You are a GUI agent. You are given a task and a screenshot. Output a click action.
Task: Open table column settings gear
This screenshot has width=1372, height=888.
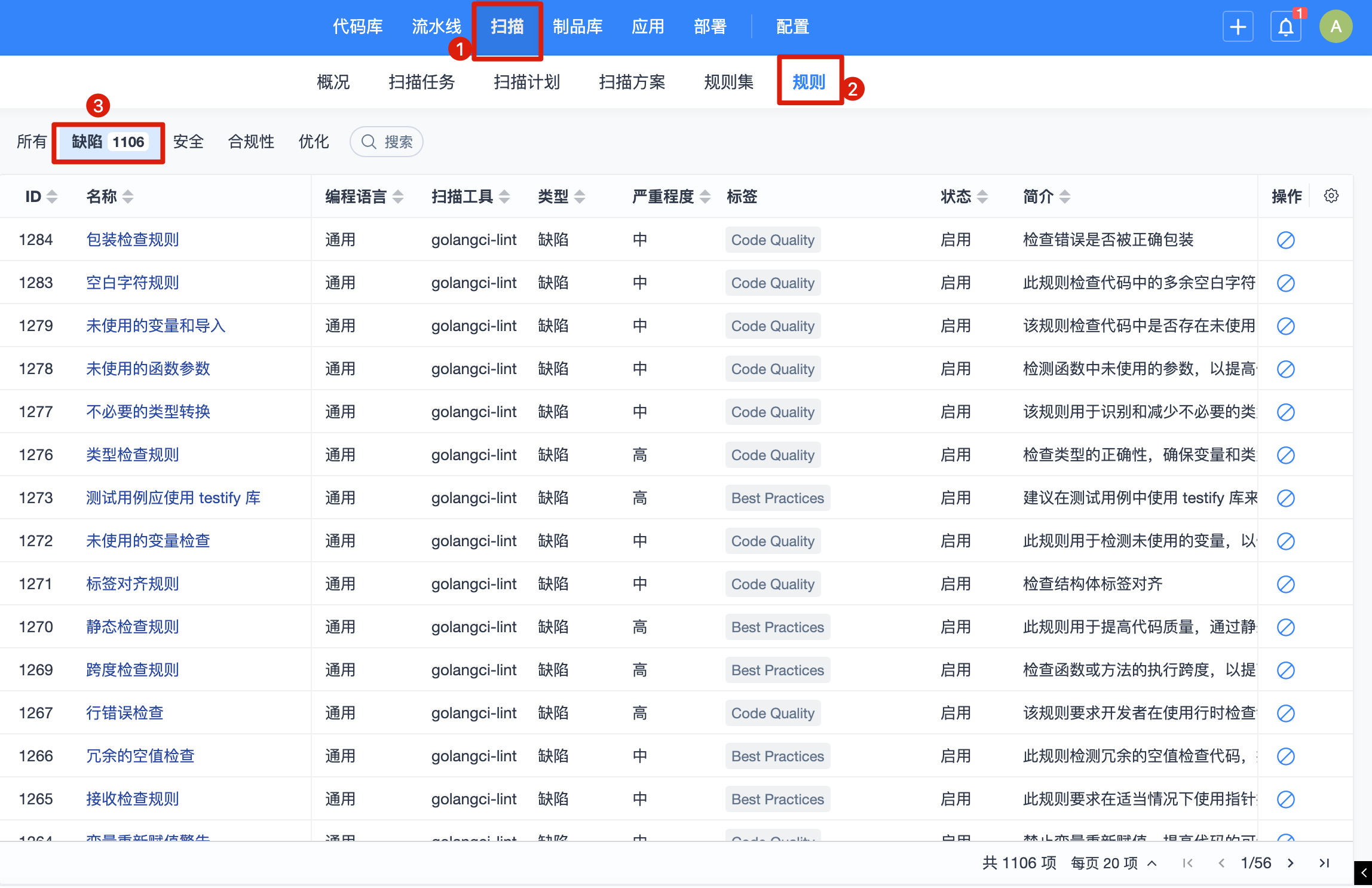(1331, 196)
